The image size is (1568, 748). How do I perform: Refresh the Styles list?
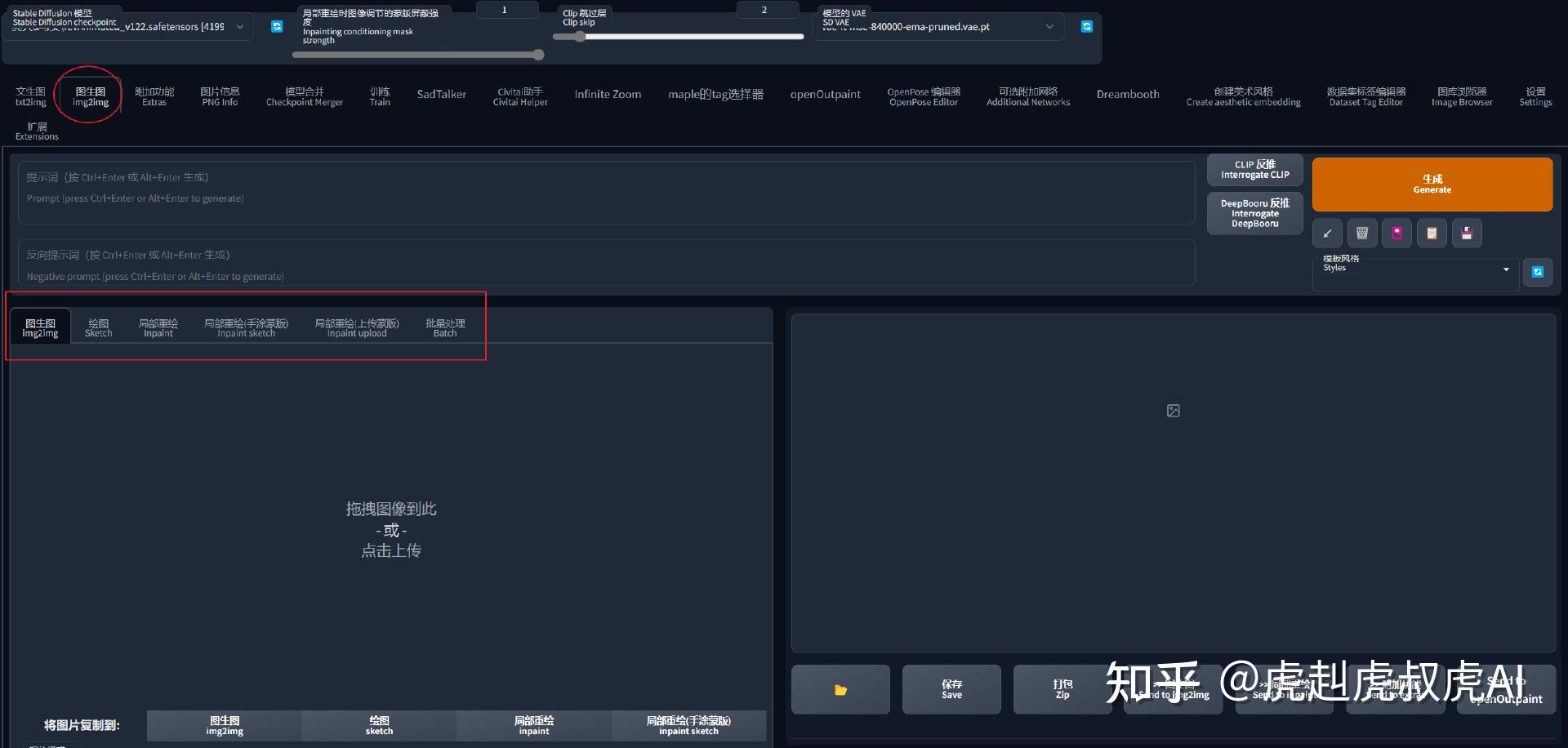coord(1538,272)
